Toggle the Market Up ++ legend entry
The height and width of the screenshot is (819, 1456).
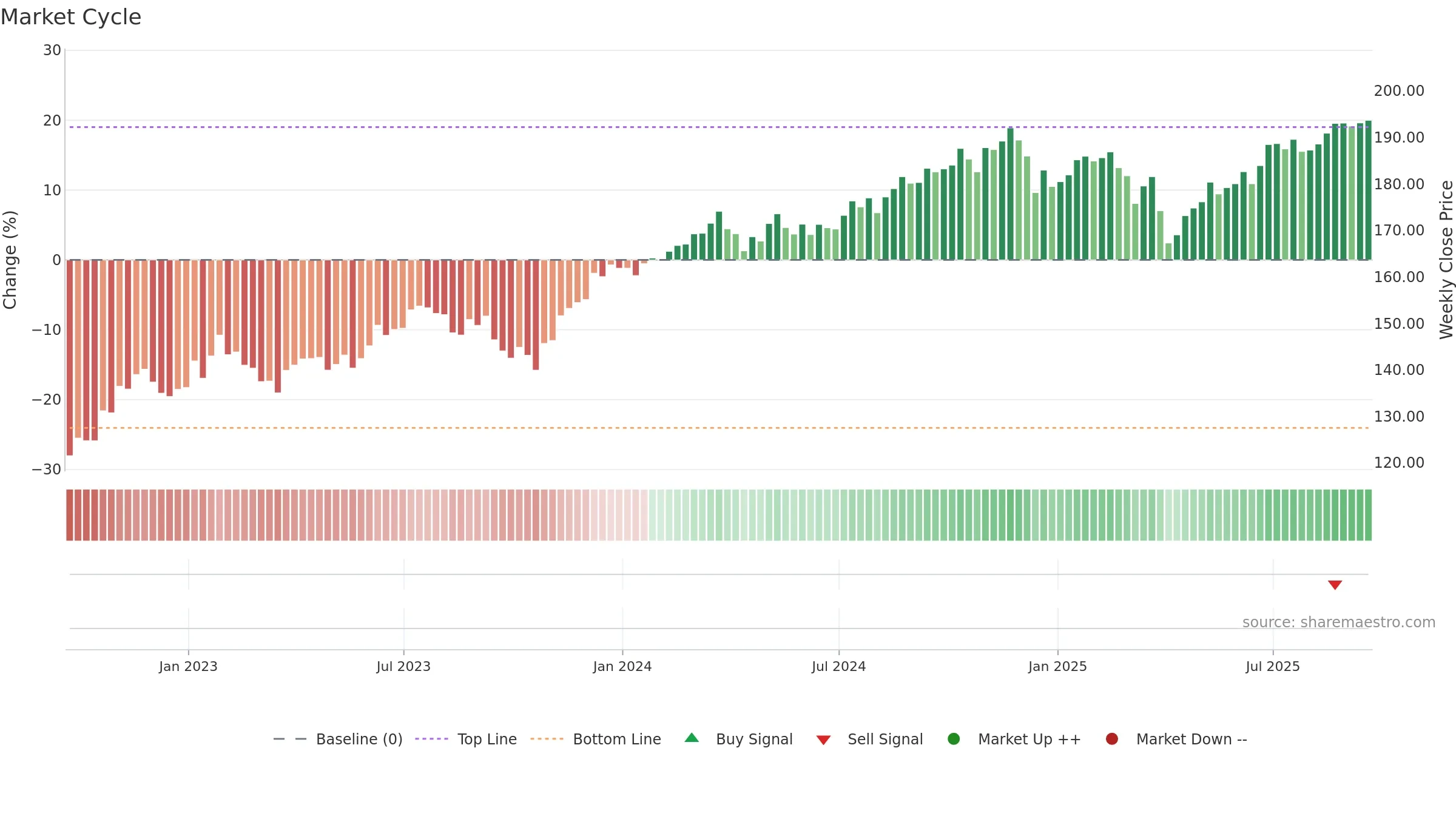click(x=1014, y=739)
